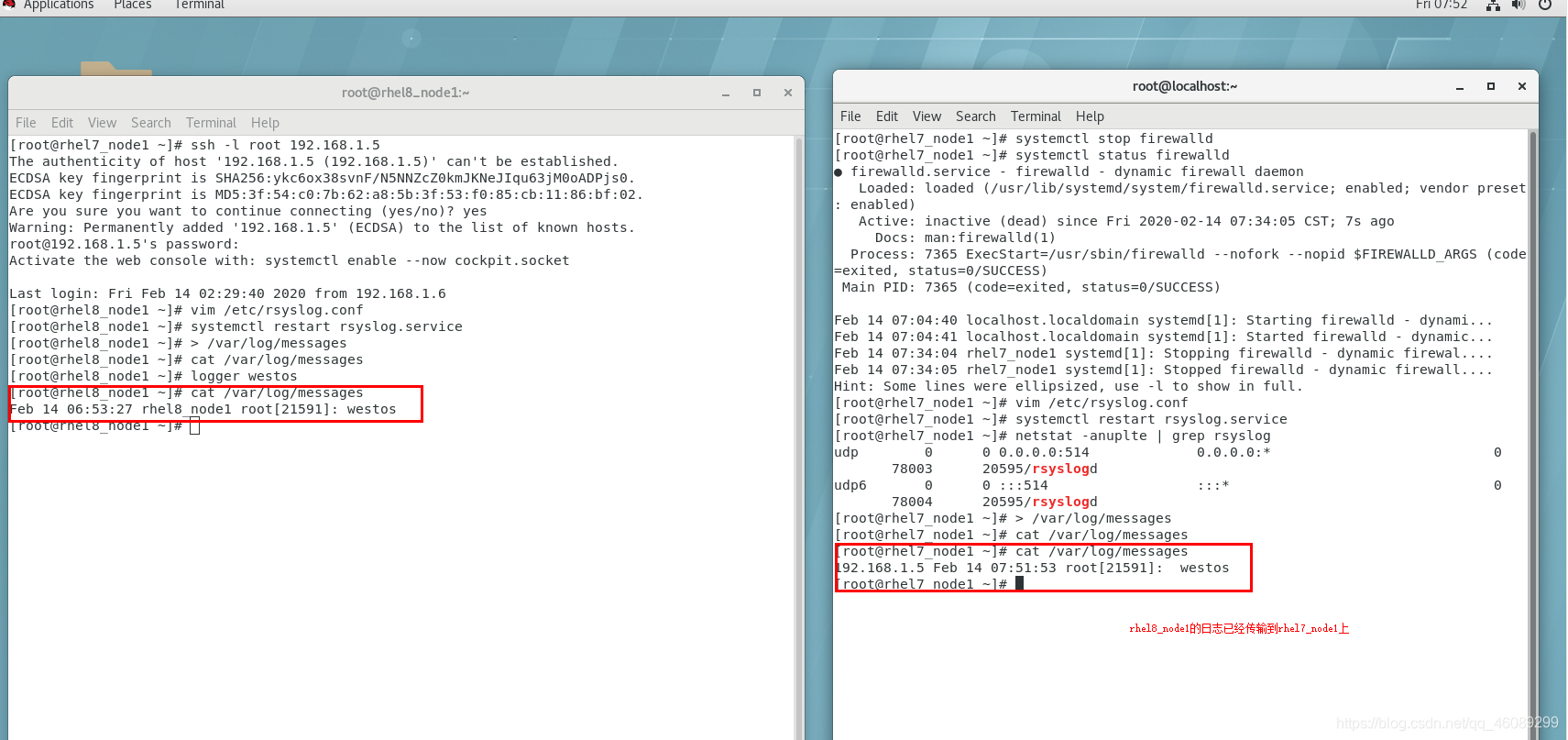Open View menu in rhel8_node1 terminal
The image size is (1568, 740).
(x=102, y=123)
